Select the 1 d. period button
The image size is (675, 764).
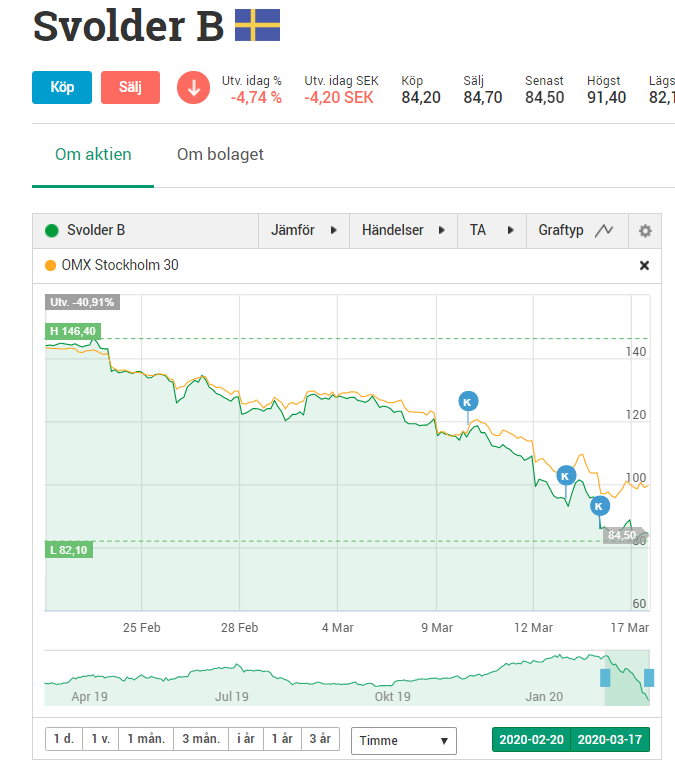[x=64, y=739]
